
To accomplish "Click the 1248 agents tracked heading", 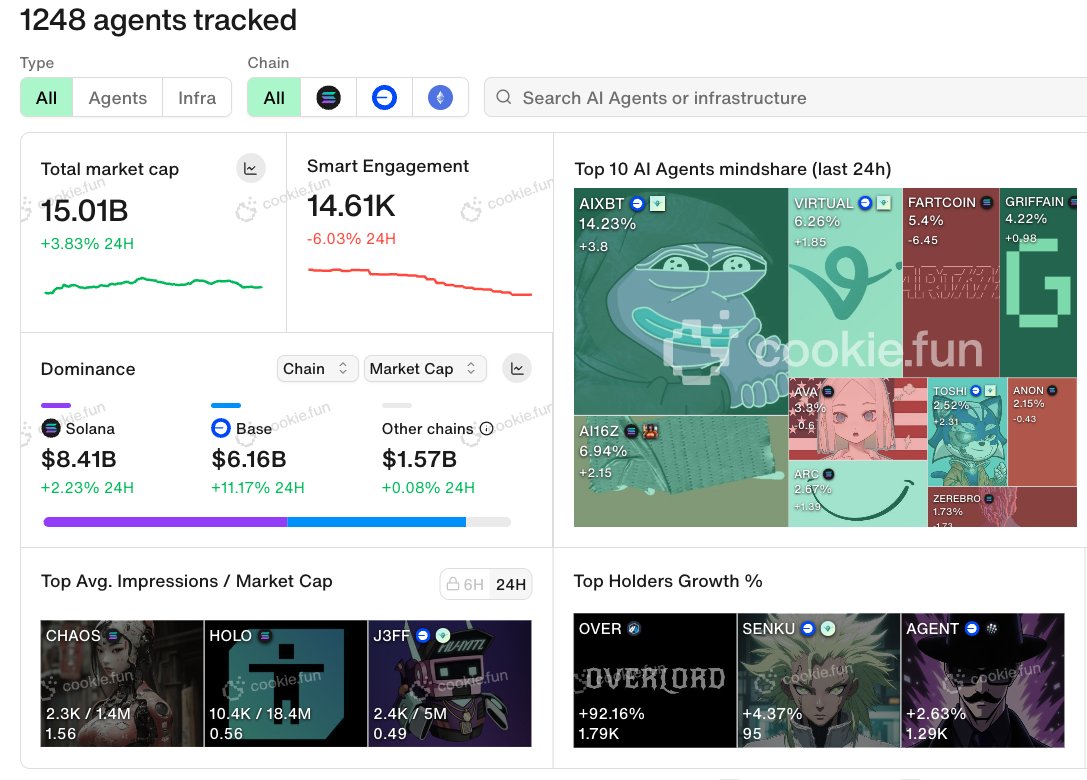I will (158, 19).
